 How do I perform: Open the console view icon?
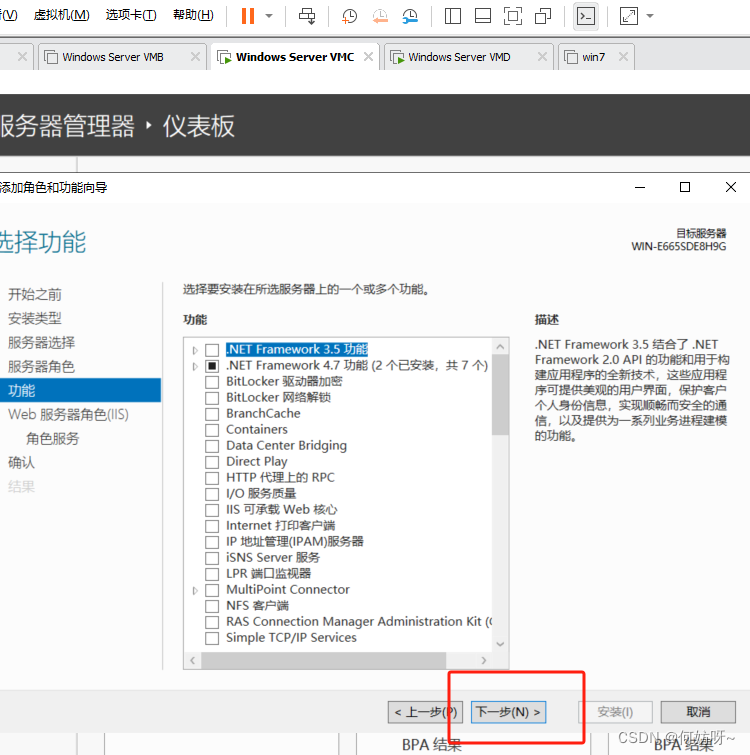(x=587, y=16)
